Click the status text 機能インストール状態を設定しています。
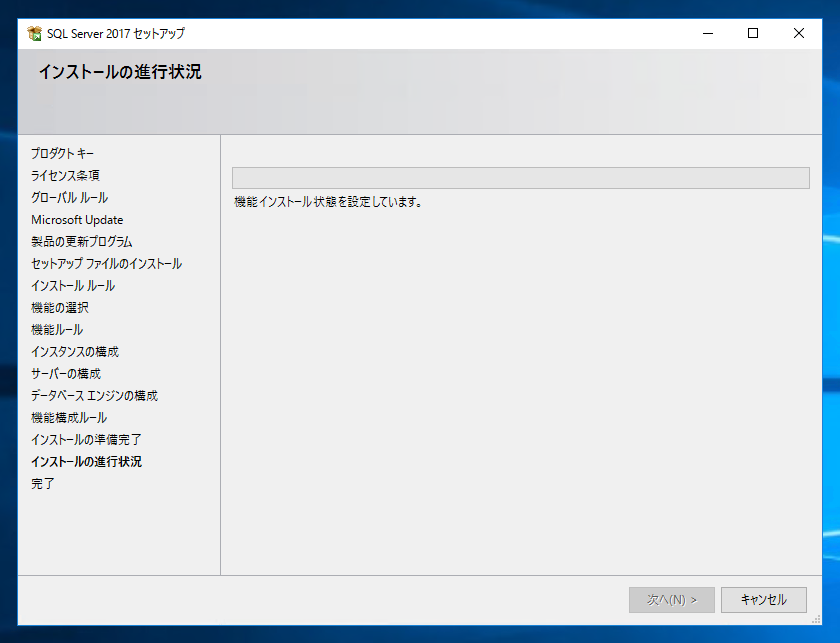This screenshot has height=643, width=840. point(328,202)
